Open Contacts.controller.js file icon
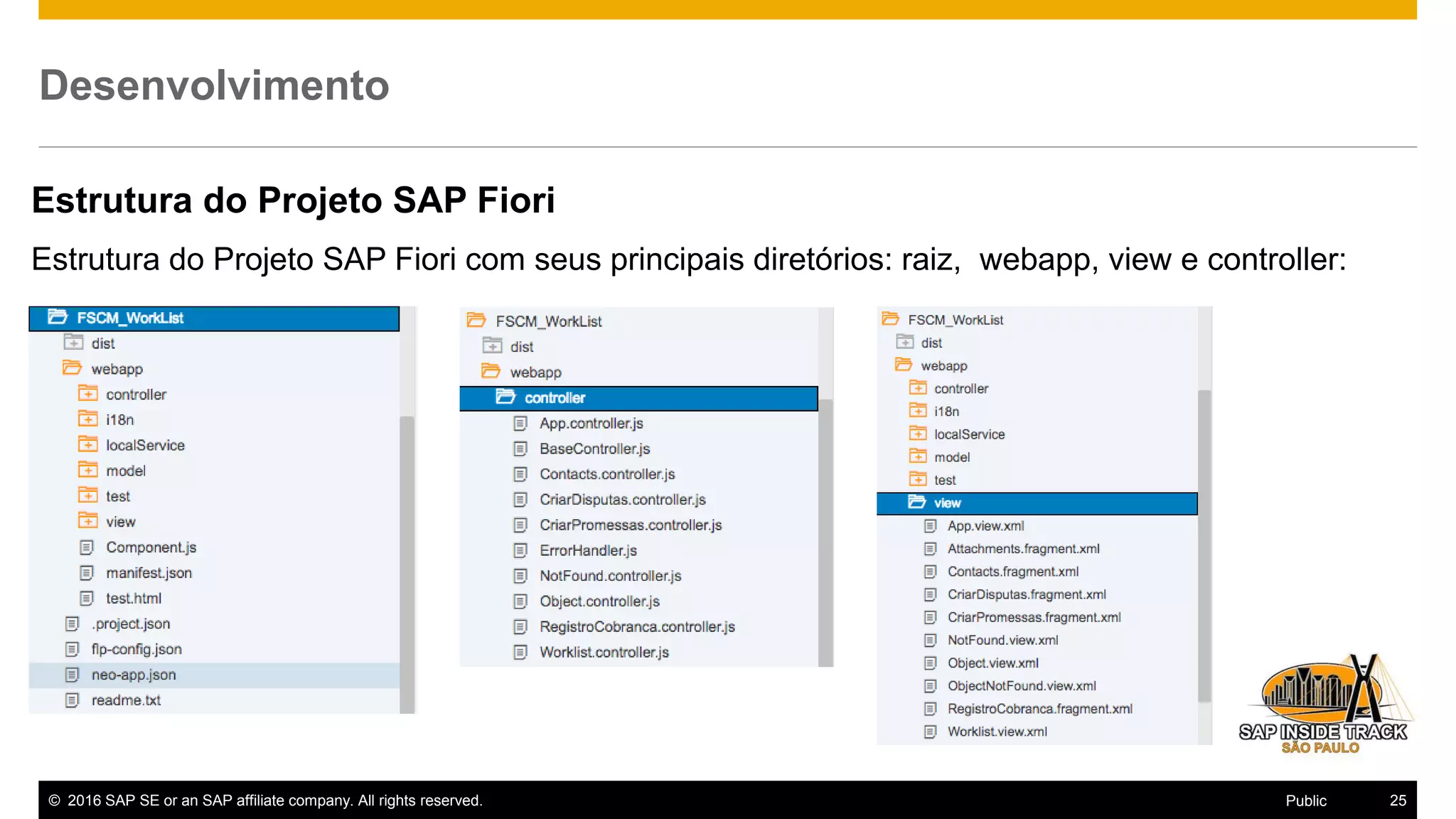 (x=521, y=474)
